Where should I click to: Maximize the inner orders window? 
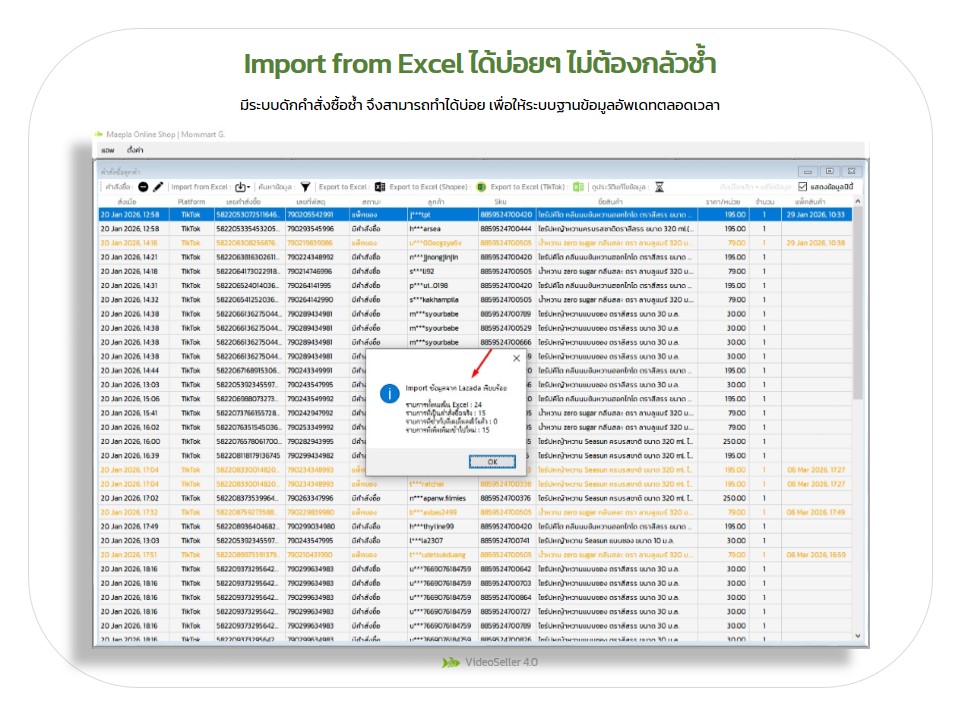coord(830,171)
